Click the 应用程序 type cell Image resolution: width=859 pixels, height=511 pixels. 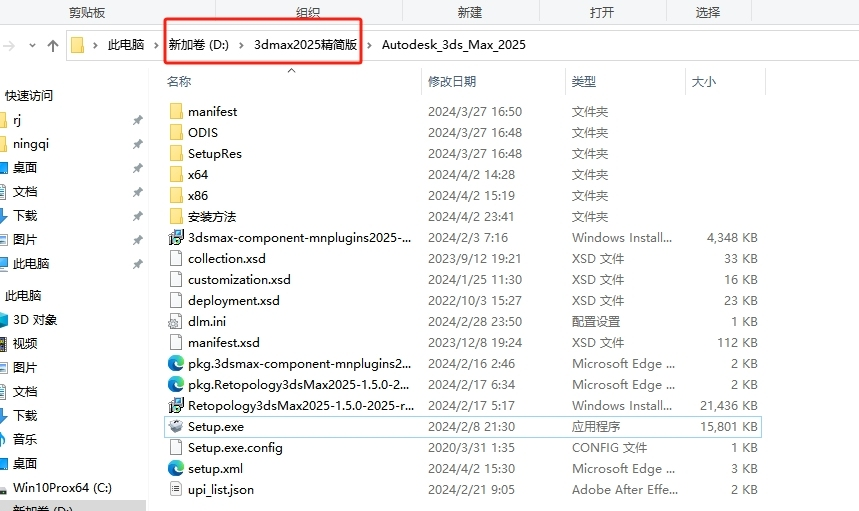click(596, 426)
